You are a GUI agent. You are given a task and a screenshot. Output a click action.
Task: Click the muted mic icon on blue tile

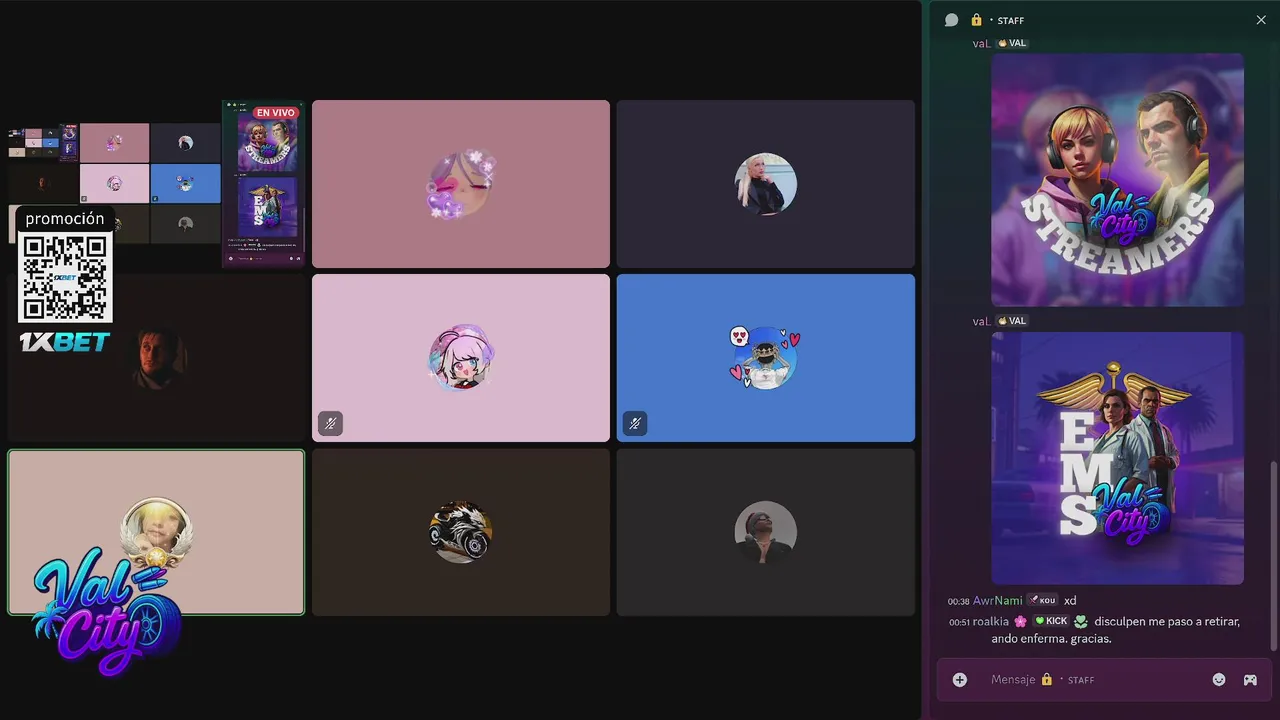(x=634, y=424)
